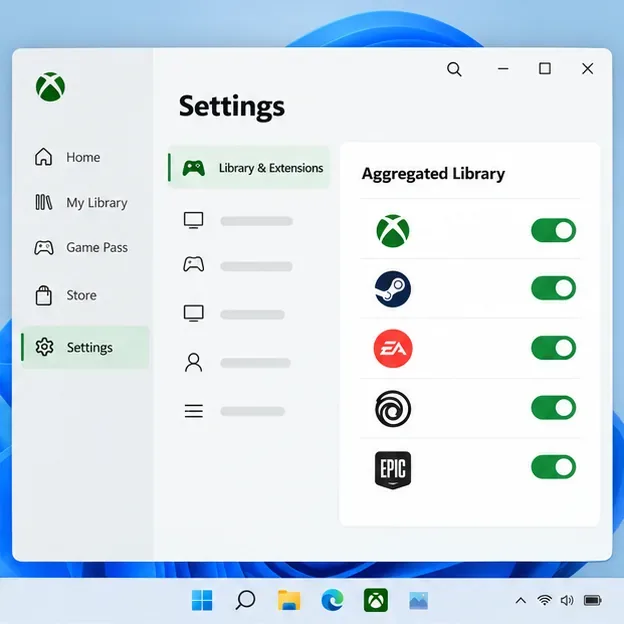The image size is (624, 624).
Task: Click the Steam logo in Aggregated Library
Action: [x=393, y=289]
